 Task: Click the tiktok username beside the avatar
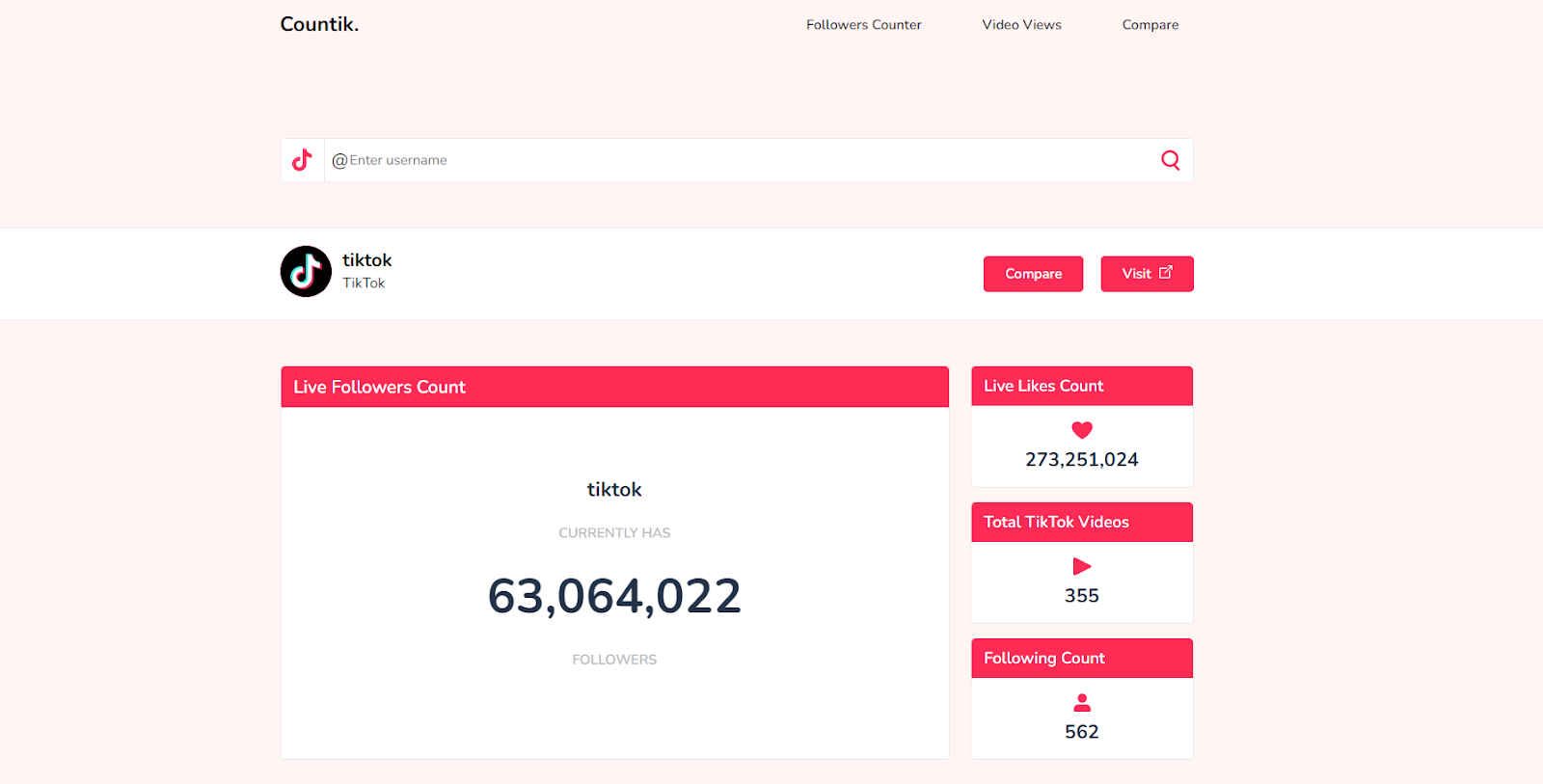[366, 260]
